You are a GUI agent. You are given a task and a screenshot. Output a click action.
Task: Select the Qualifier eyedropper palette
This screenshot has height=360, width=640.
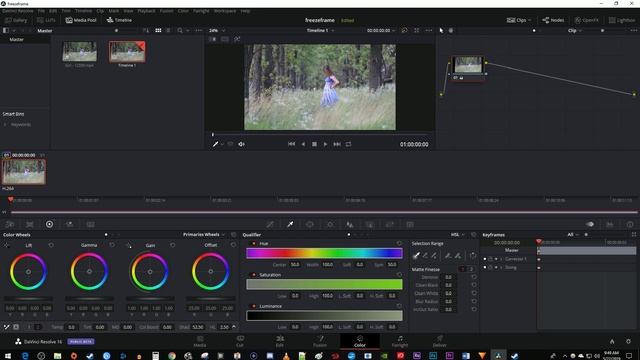(x=290, y=224)
